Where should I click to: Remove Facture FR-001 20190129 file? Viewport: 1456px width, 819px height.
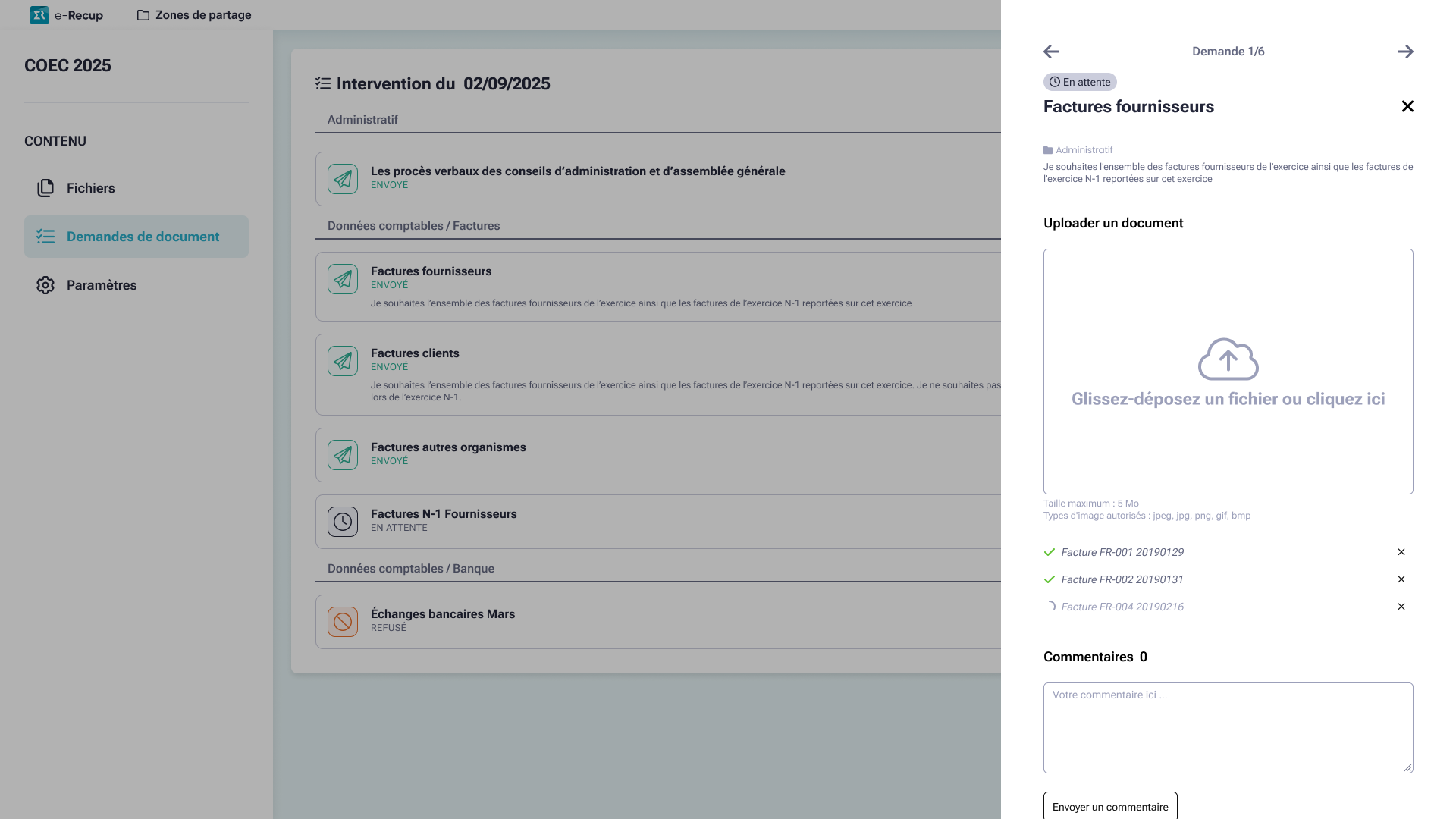click(x=1401, y=552)
